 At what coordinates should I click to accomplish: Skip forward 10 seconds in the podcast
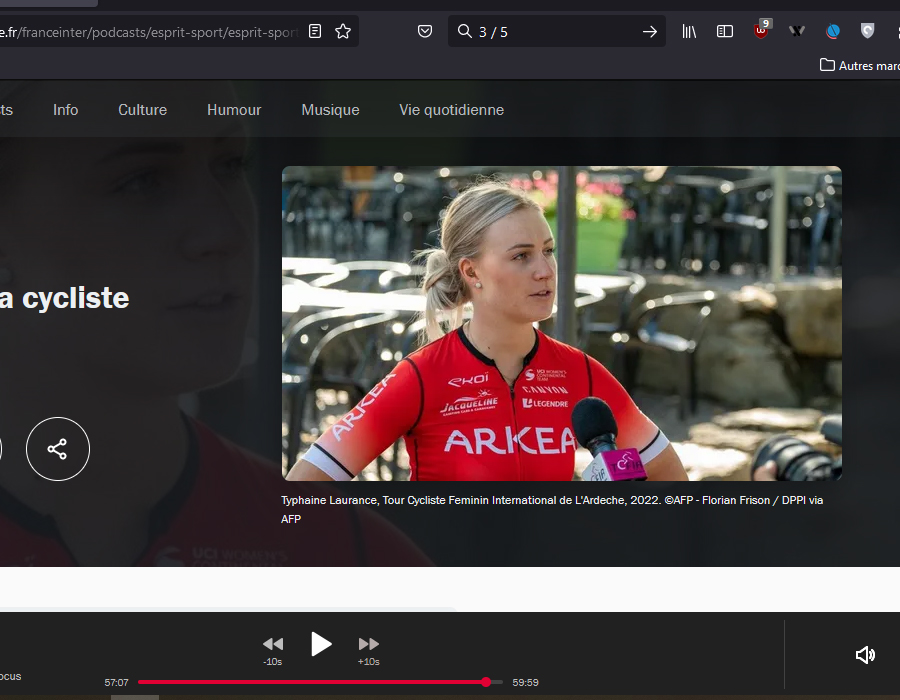(x=368, y=644)
